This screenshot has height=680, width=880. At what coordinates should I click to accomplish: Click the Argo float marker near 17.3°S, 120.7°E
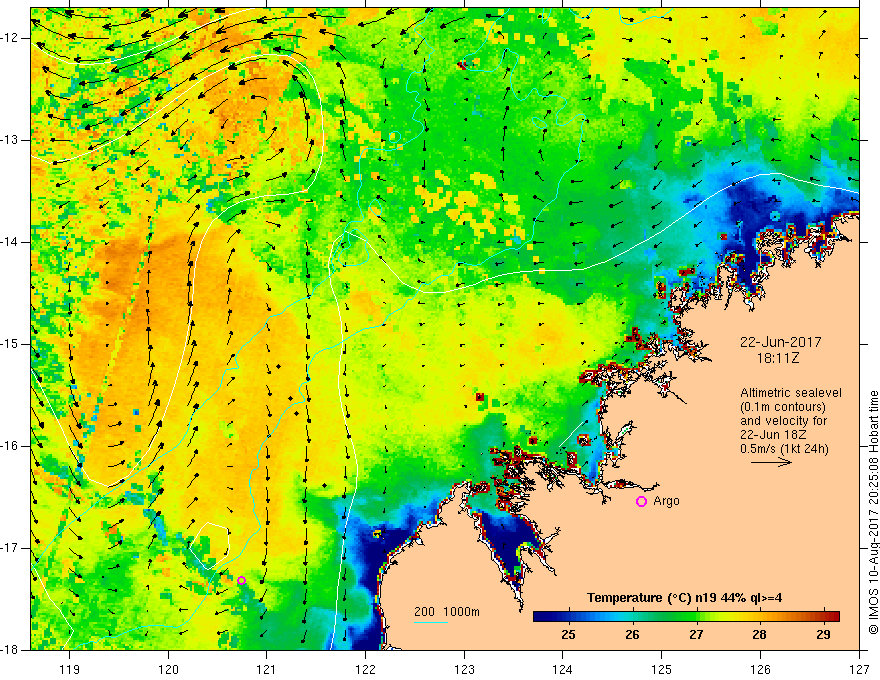241,581
